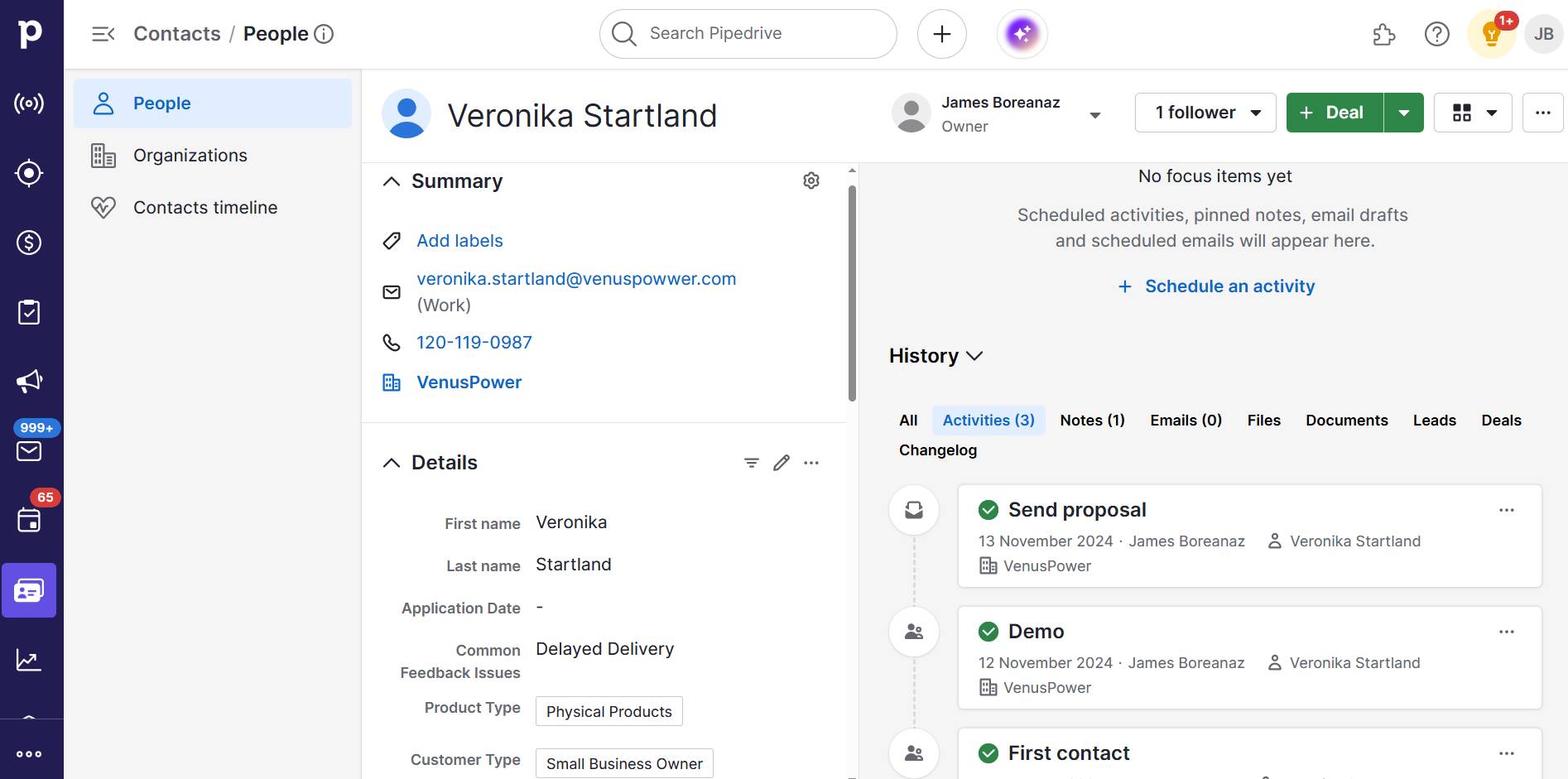Image resolution: width=1568 pixels, height=779 pixels.
Task: Mark First contact activity as not done
Action: [988, 753]
